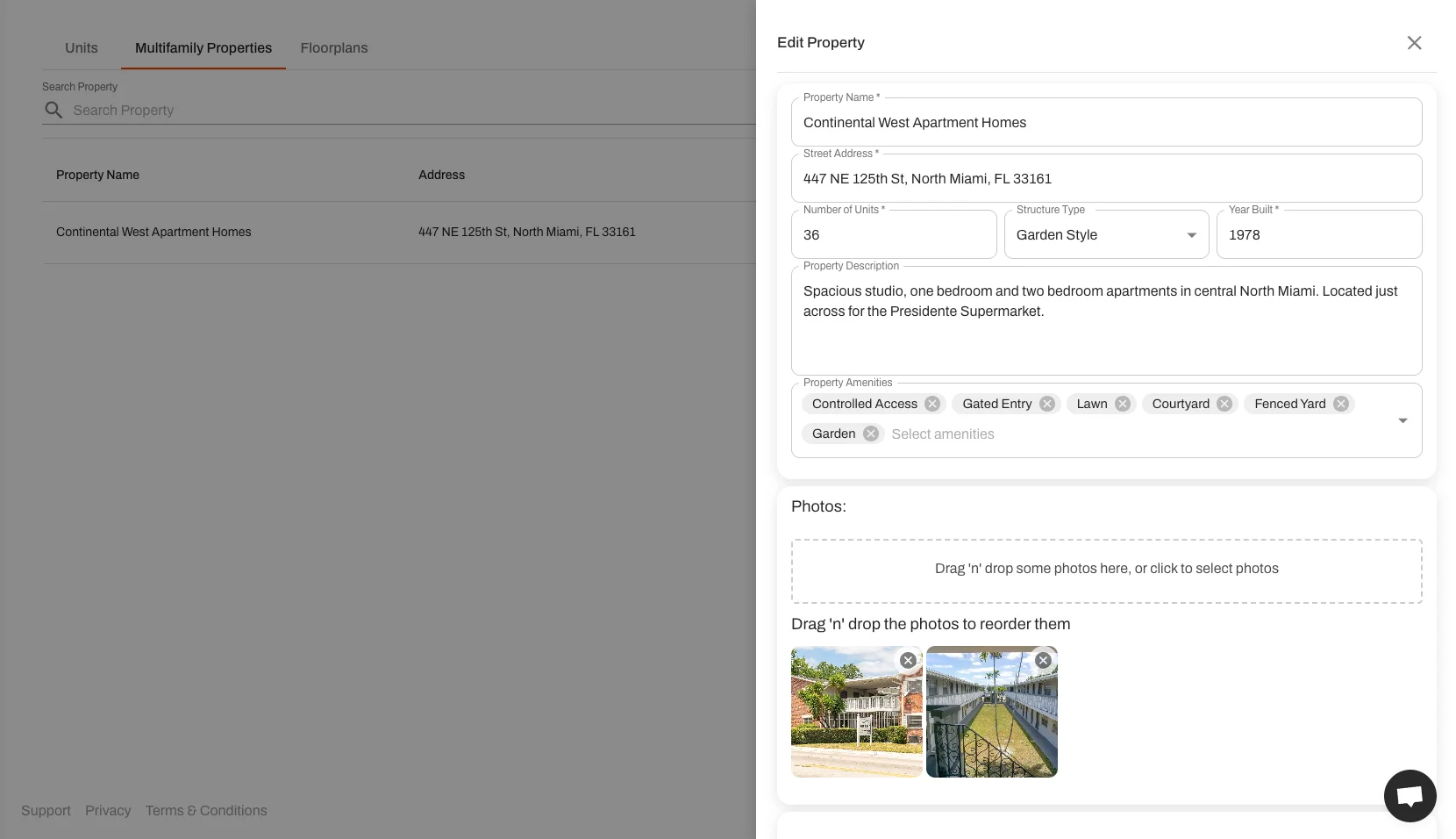Open the Support link
Image resolution: width=1456 pixels, height=839 pixels.
click(46, 811)
